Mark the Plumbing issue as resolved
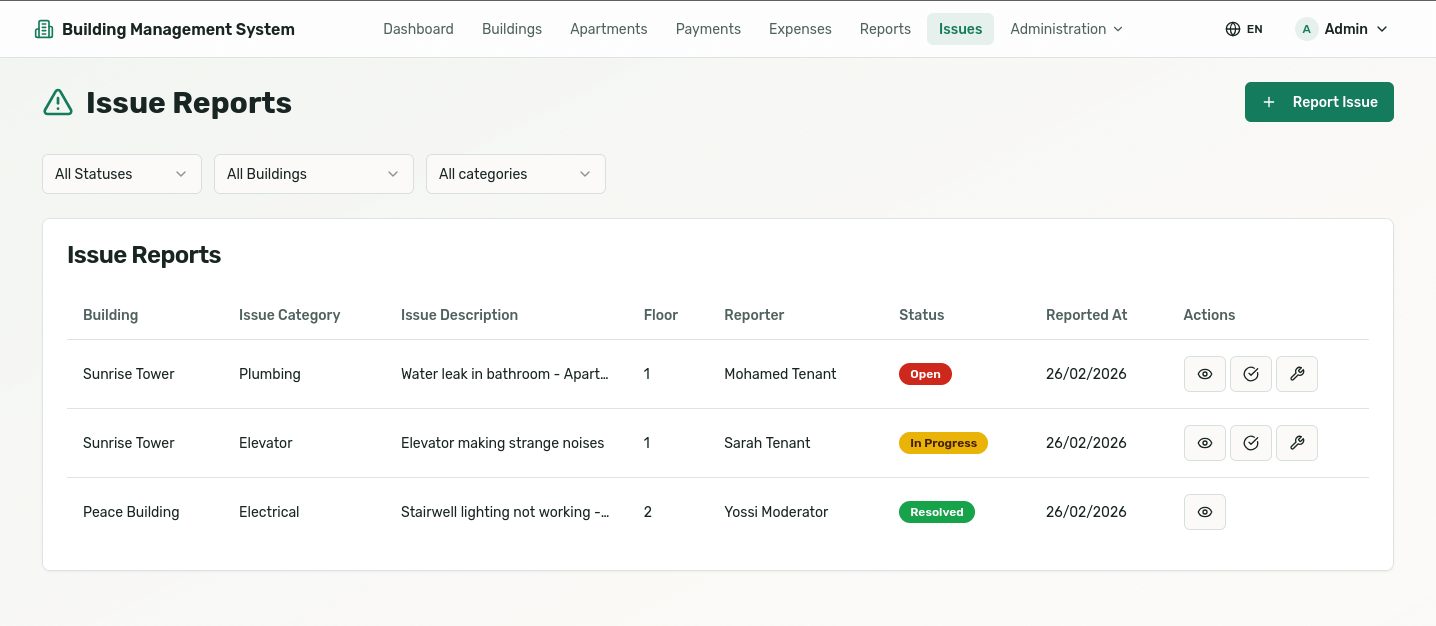 [x=1250, y=374]
